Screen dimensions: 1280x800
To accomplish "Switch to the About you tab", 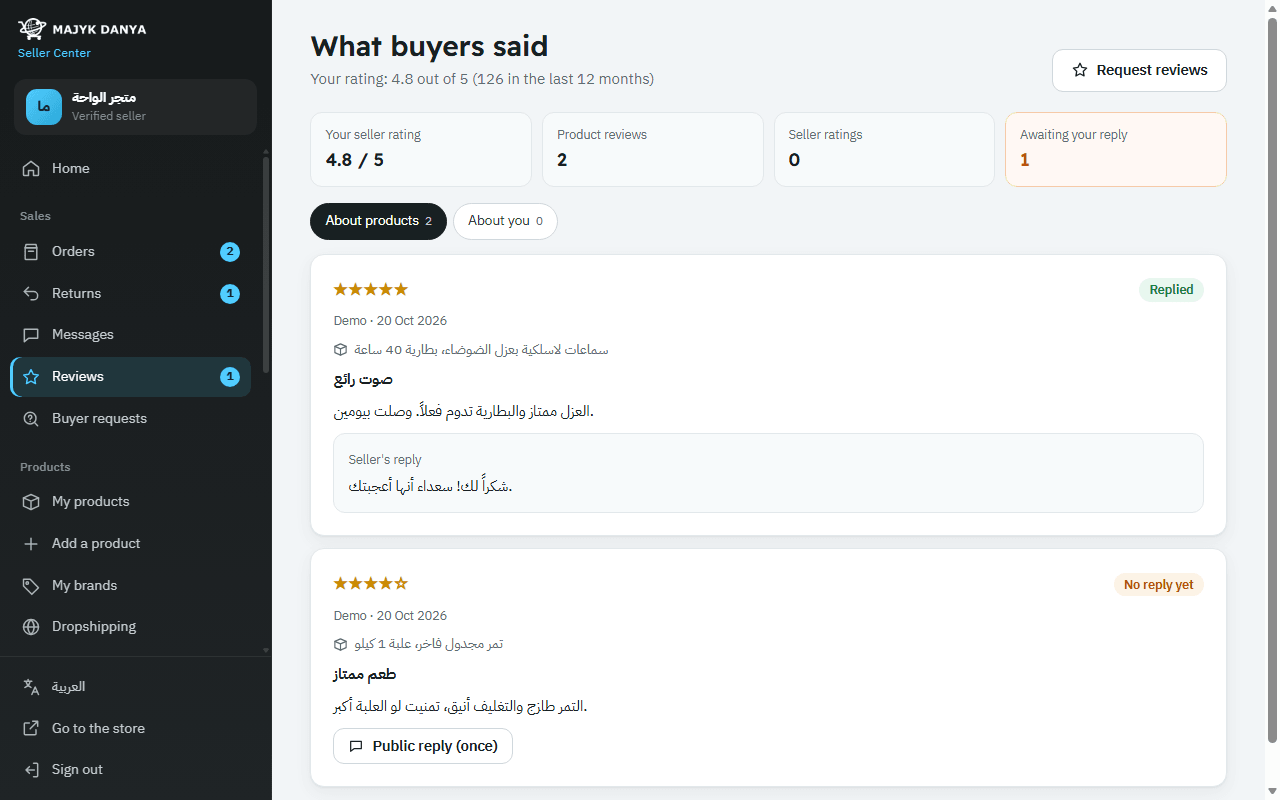I will point(505,221).
